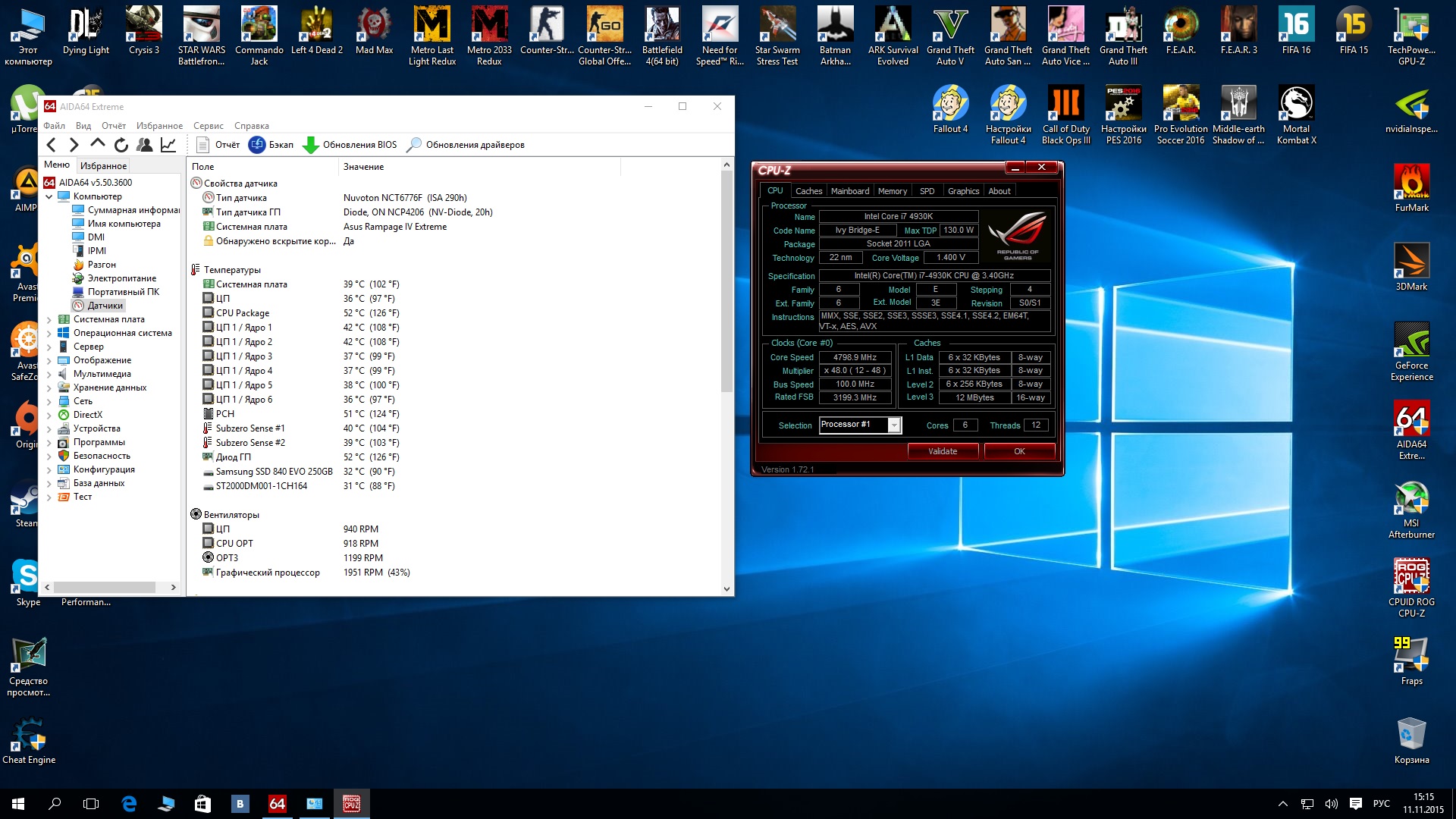Click the AIDA64 refresh toolbar icon
The width and height of the screenshot is (1456, 819).
coord(121,145)
